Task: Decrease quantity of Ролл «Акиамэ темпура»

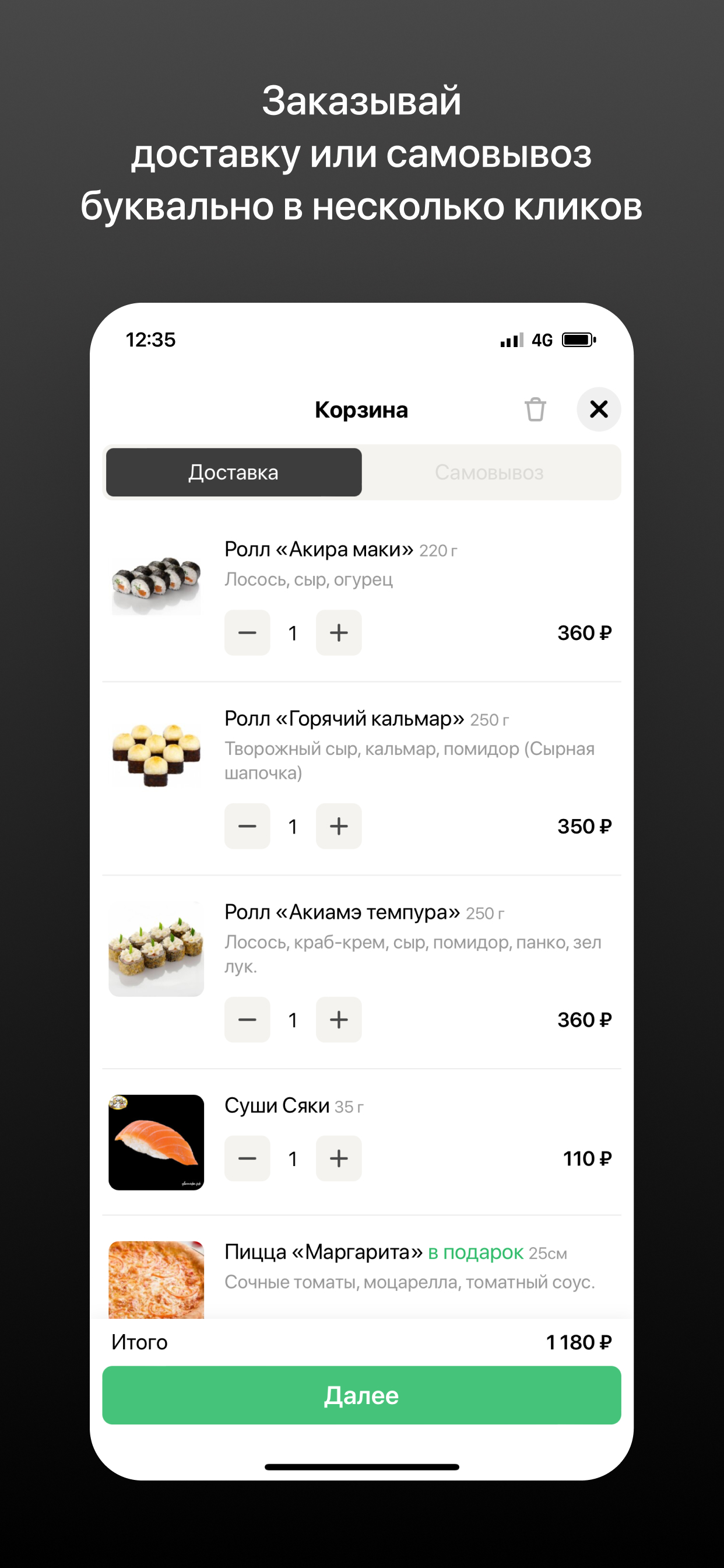Action: click(247, 1020)
